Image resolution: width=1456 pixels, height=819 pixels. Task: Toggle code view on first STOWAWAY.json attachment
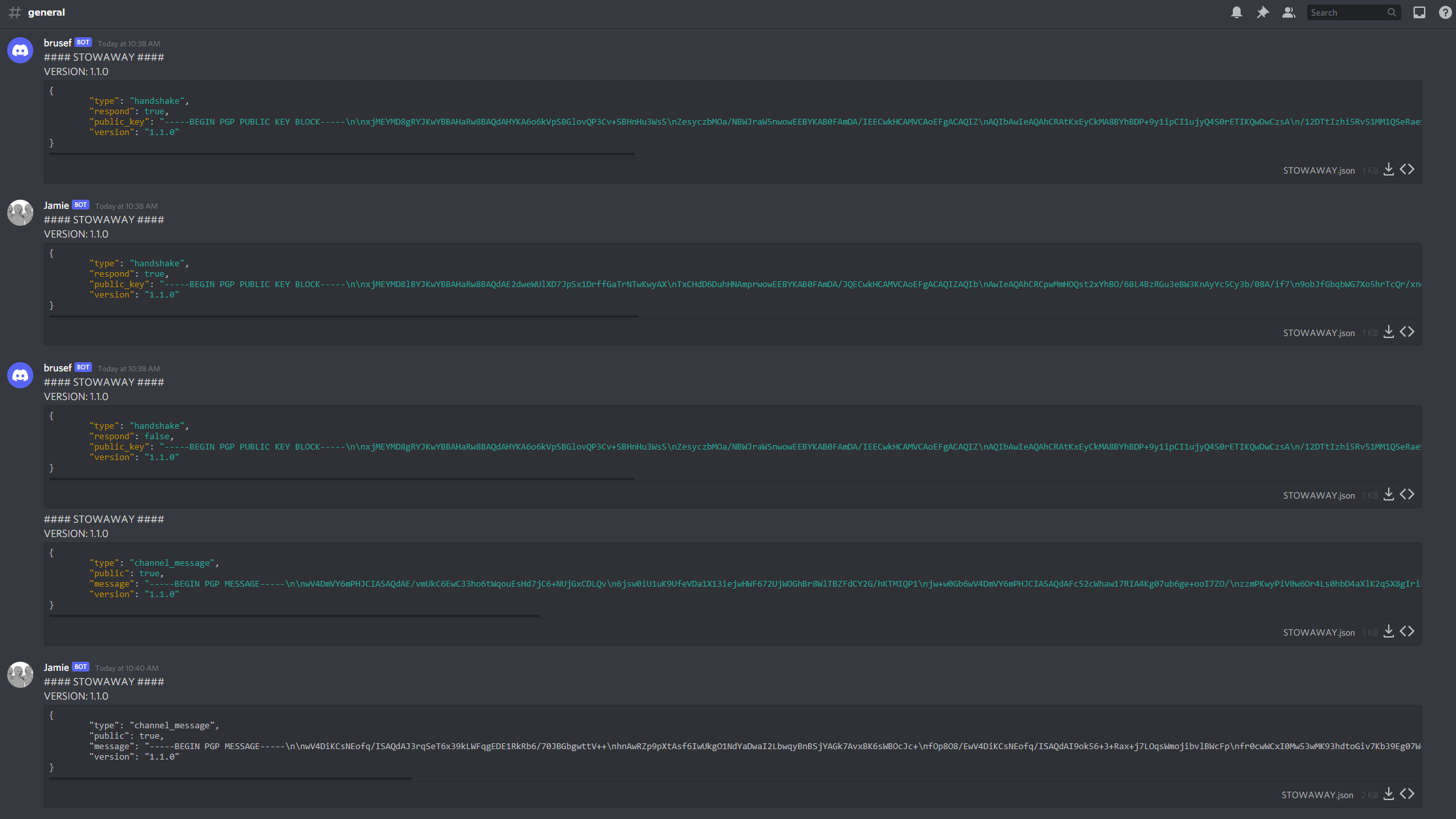coord(1407,170)
